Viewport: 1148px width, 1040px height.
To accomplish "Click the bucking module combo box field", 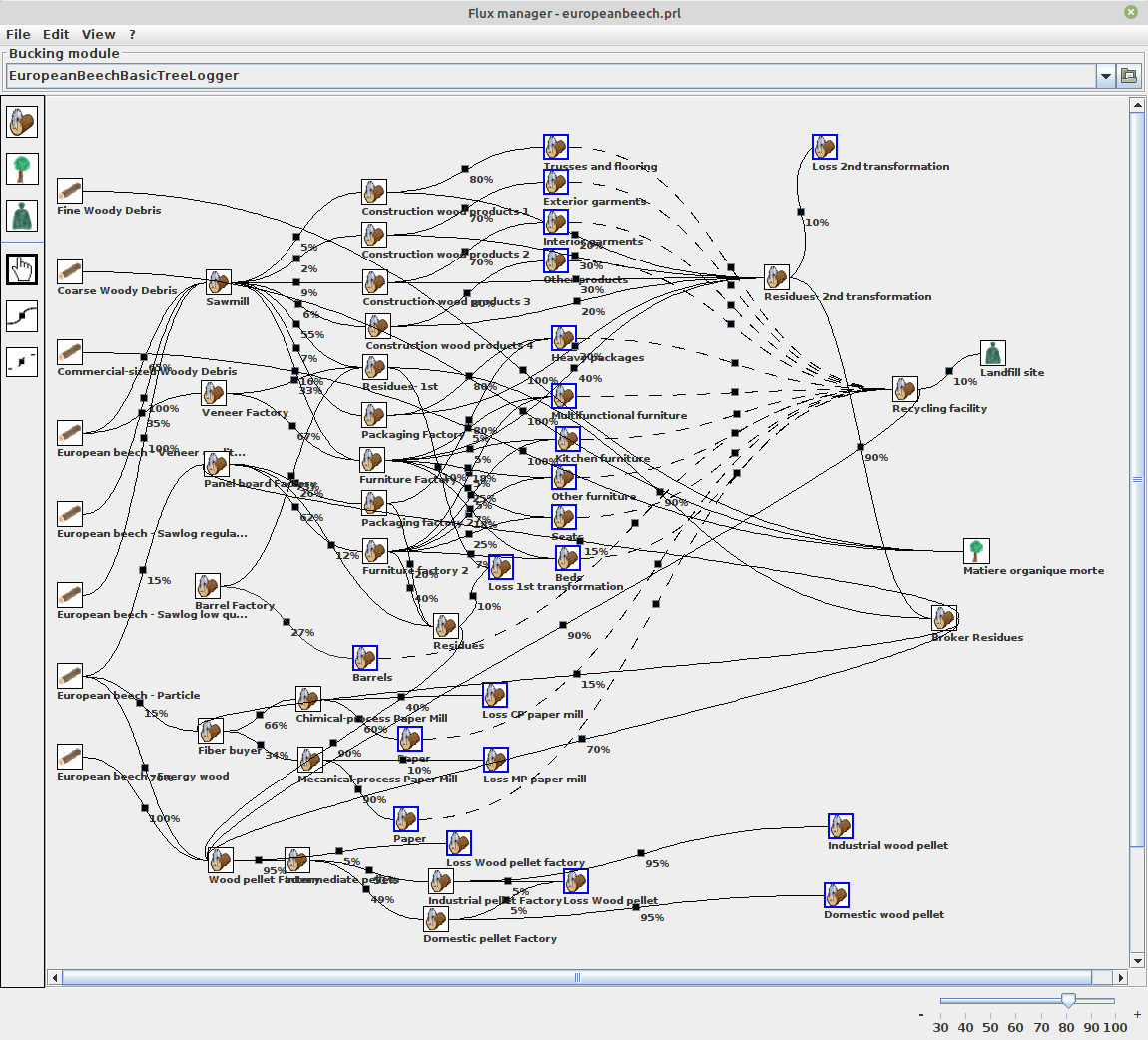I will (x=551, y=76).
